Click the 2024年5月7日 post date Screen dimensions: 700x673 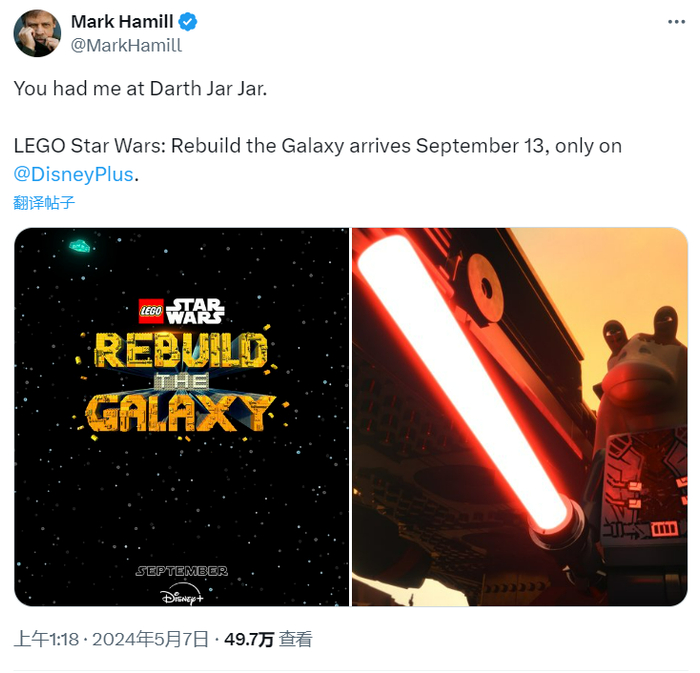[x=150, y=639]
